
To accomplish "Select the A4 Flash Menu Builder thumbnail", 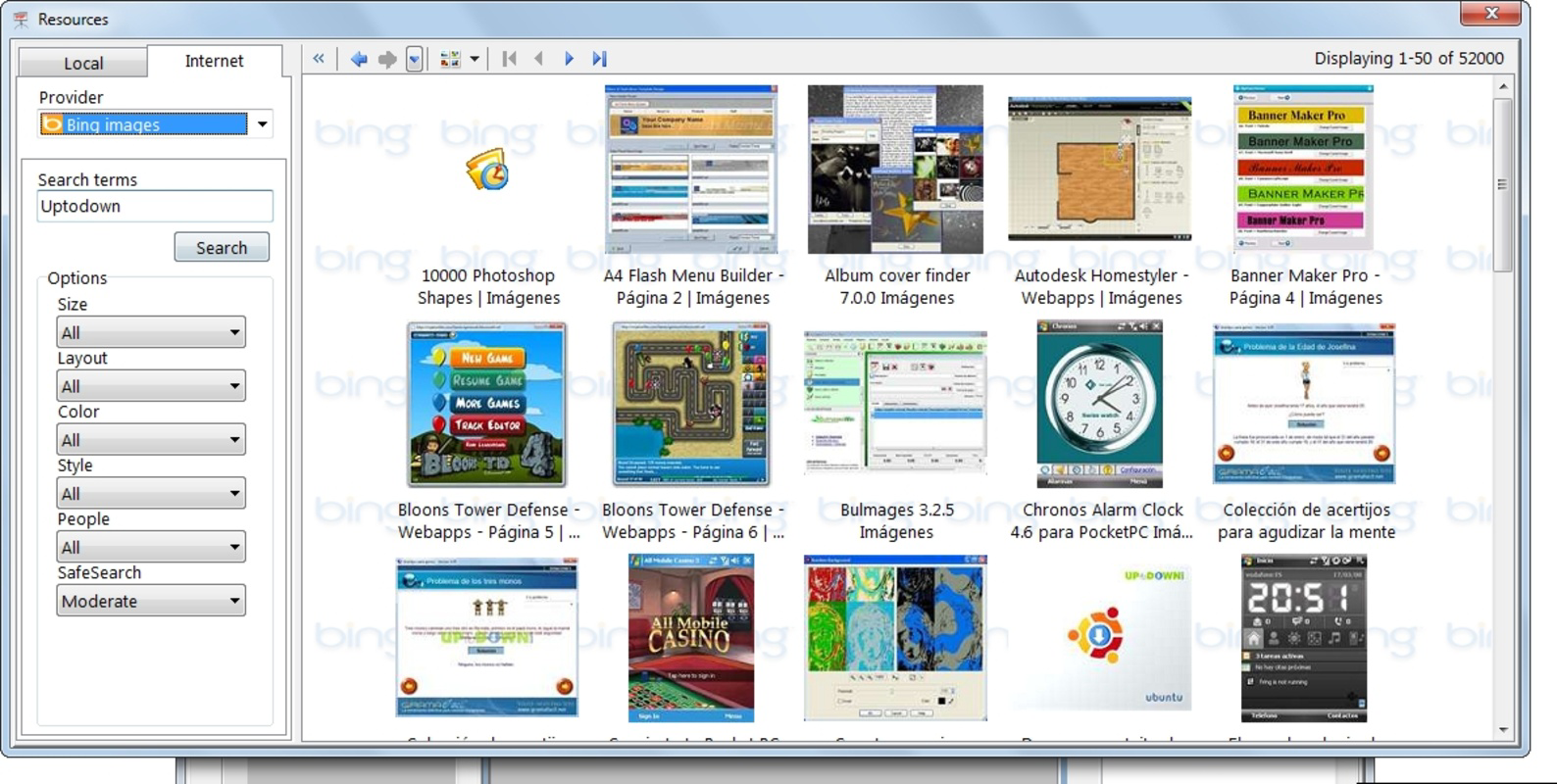I will [x=691, y=169].
